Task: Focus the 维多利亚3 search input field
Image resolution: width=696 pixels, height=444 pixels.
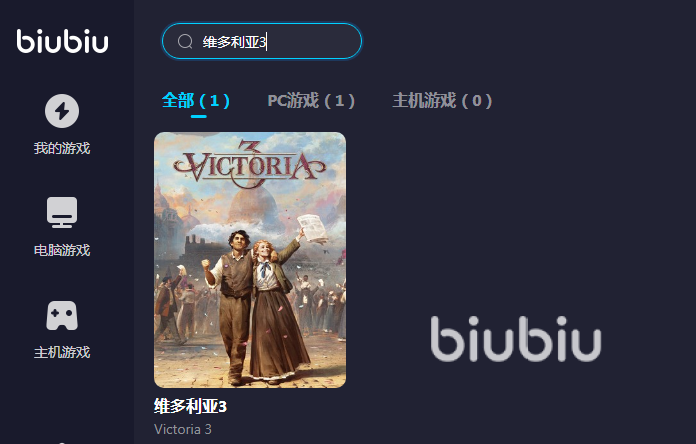Action: (262, 41)
